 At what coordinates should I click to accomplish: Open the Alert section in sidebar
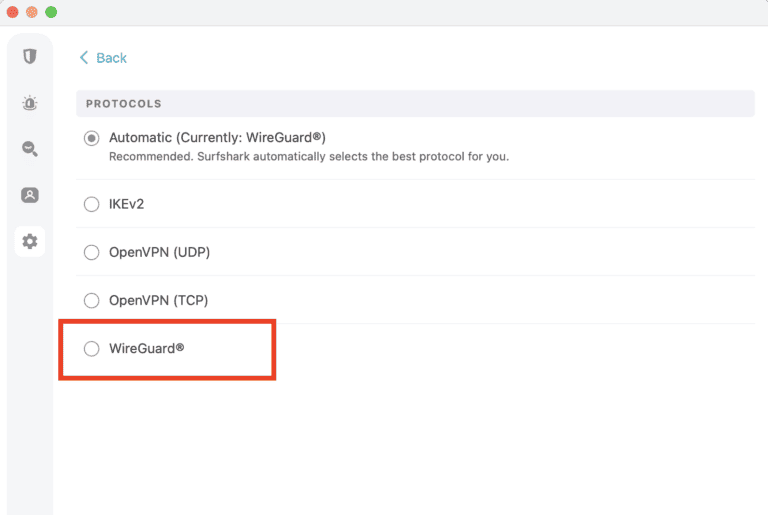click(30, 102)
